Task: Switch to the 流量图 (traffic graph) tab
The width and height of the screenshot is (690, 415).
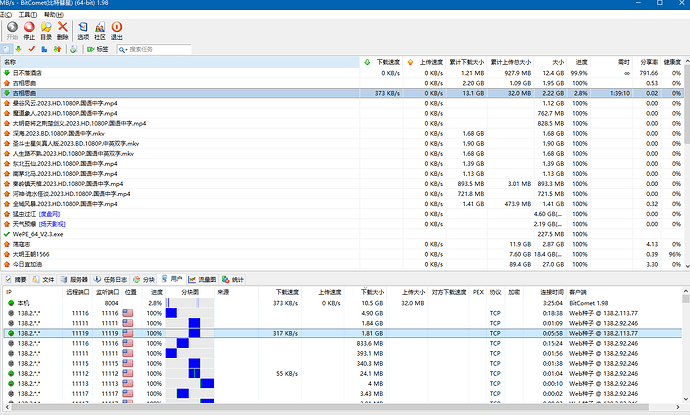Action: pos(202,279)
